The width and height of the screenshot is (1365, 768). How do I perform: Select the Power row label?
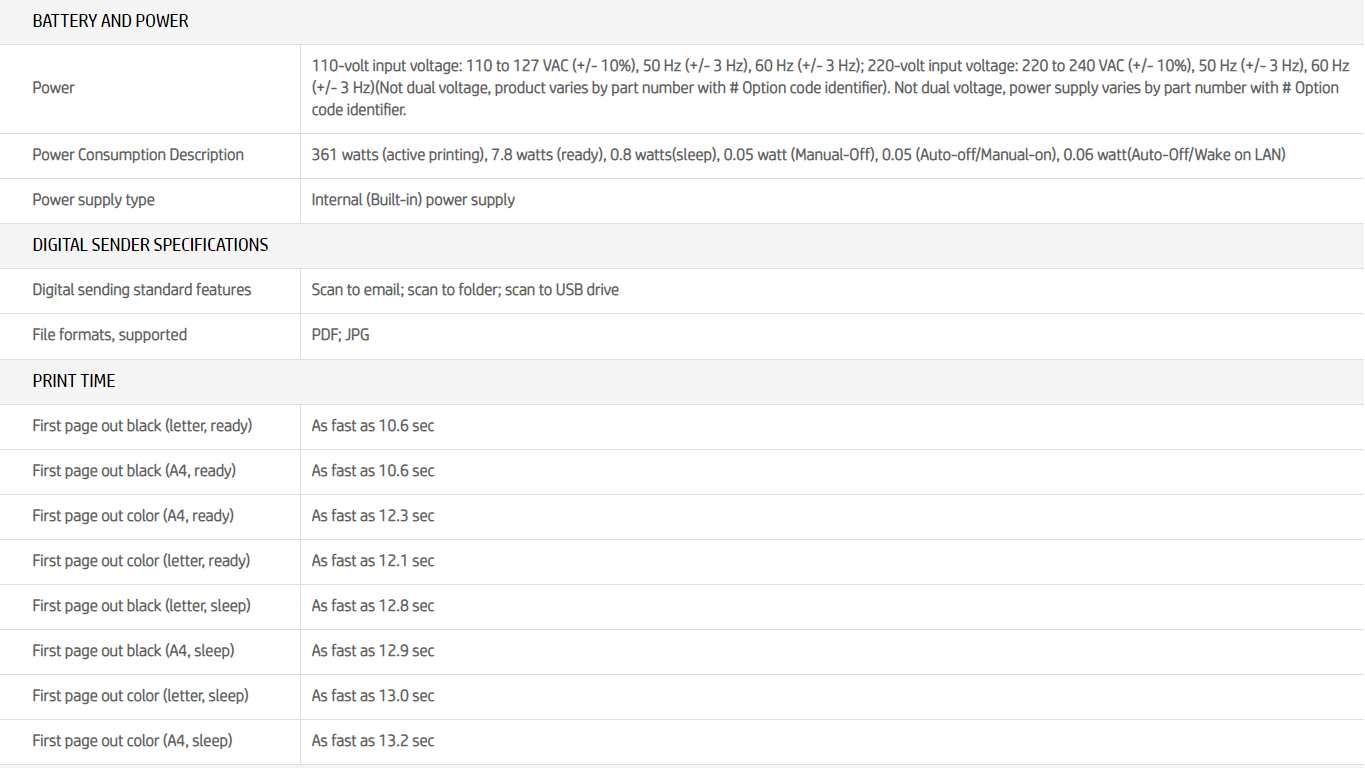point(53,88)
